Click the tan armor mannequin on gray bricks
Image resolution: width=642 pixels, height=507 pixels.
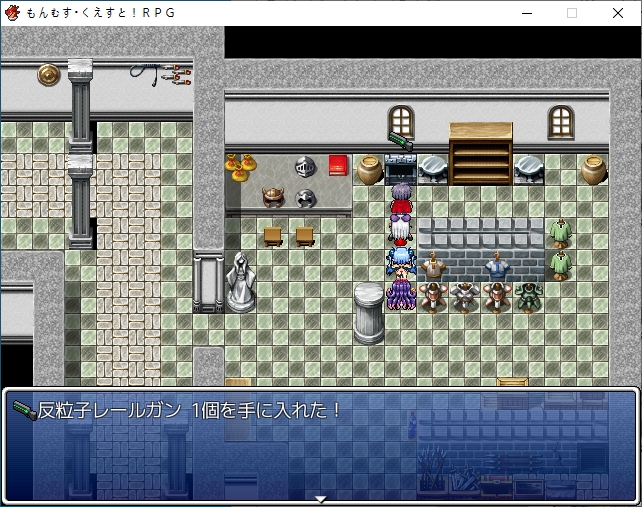point(433,266)
